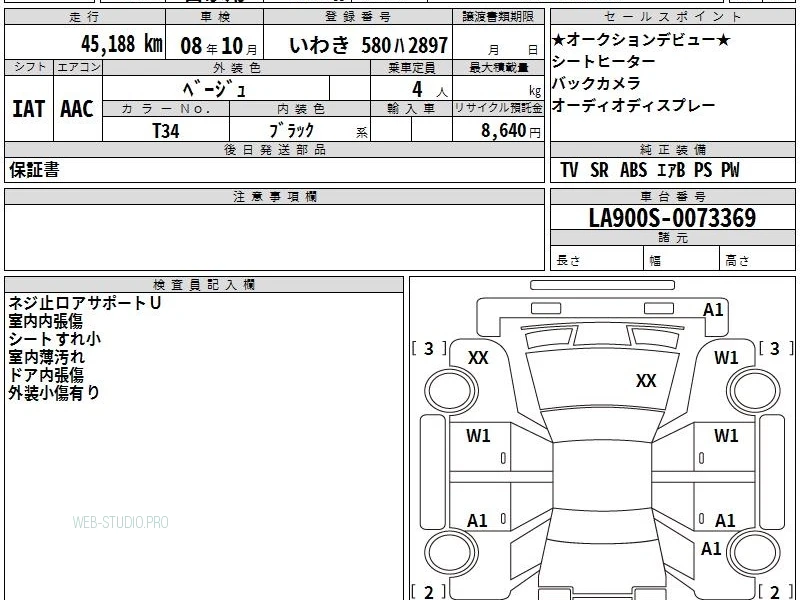Image resolution: width=800 pixels, height=600 pixels.
Task: Click the seating capacity 4人
Action: (x=429, y=90)
